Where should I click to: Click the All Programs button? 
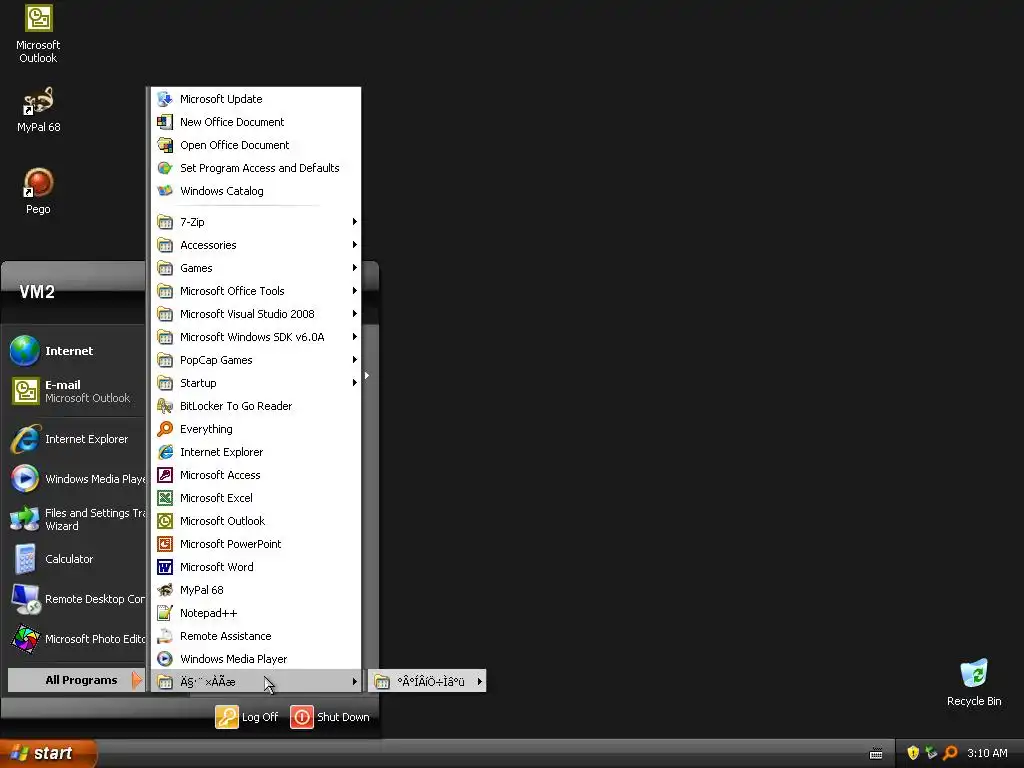(x=75, y=680)
